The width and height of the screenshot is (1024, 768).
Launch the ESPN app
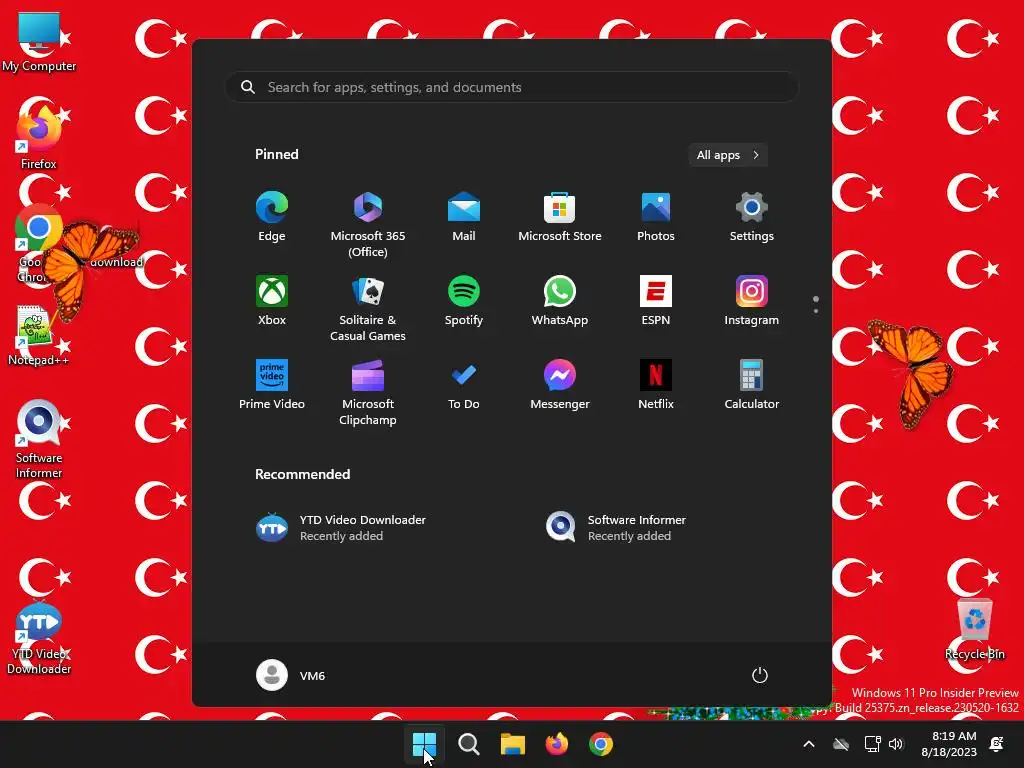[656, 300]
